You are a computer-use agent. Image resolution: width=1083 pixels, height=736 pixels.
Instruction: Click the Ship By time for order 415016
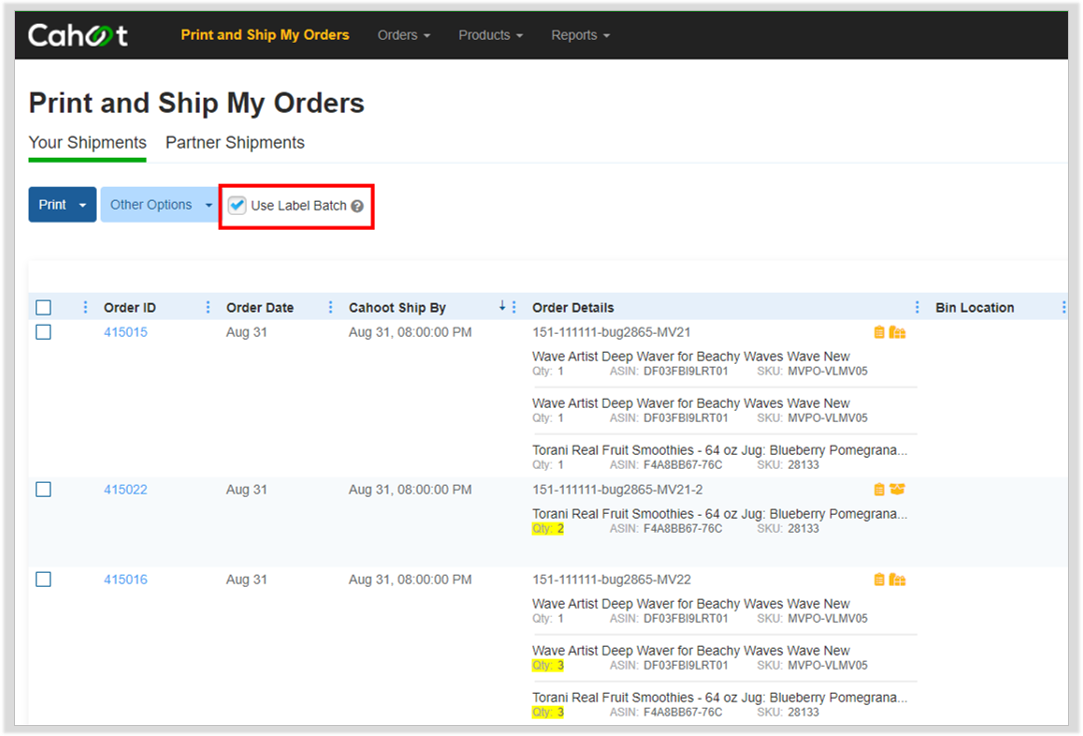point(410,579)
